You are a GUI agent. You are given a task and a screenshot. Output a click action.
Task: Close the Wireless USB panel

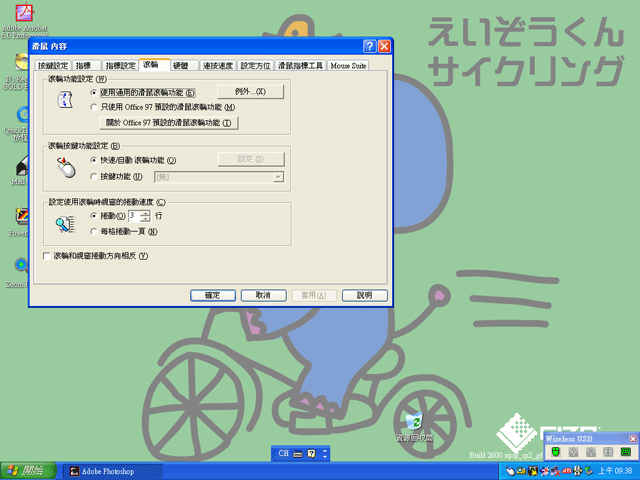coord(633,438)
